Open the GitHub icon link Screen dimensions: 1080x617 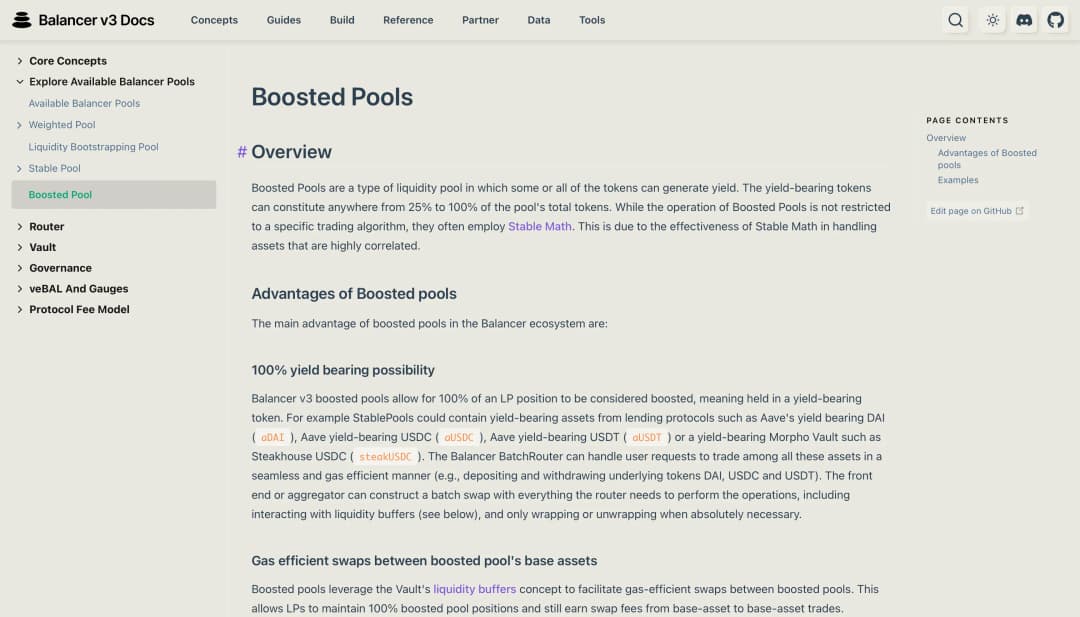(x=1056, y=20)
